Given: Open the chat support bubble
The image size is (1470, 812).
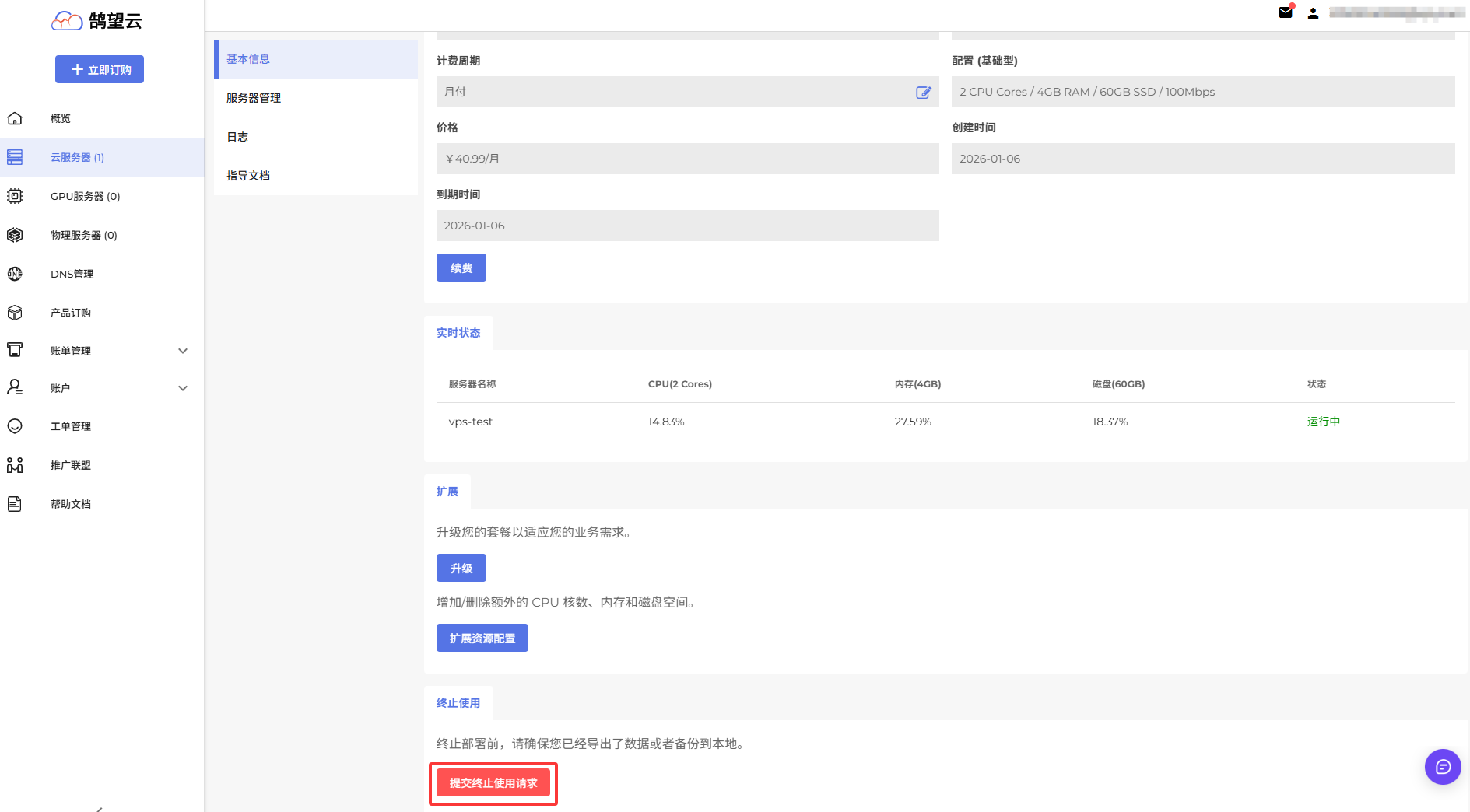Looking at the screenshot, I should point(1443,767).
